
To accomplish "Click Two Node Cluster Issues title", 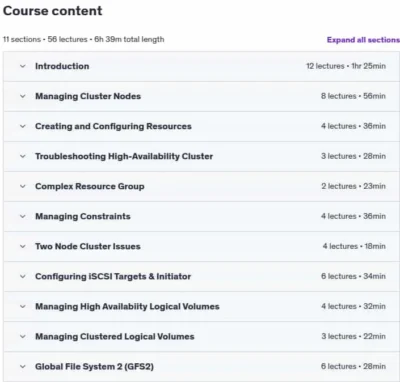I will point(88,246).
